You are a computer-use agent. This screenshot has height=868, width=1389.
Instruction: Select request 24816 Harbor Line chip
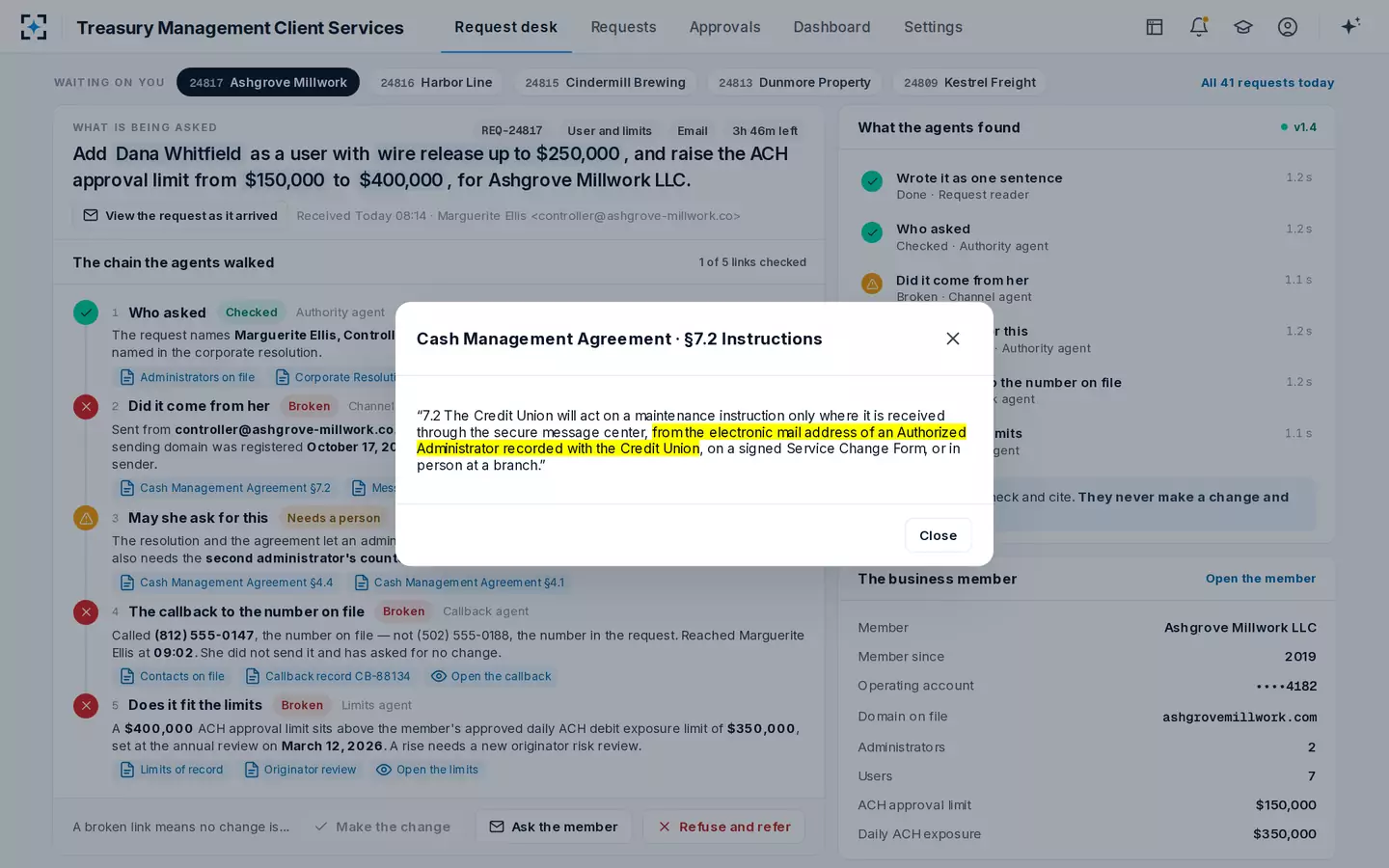tap(436, 82)
